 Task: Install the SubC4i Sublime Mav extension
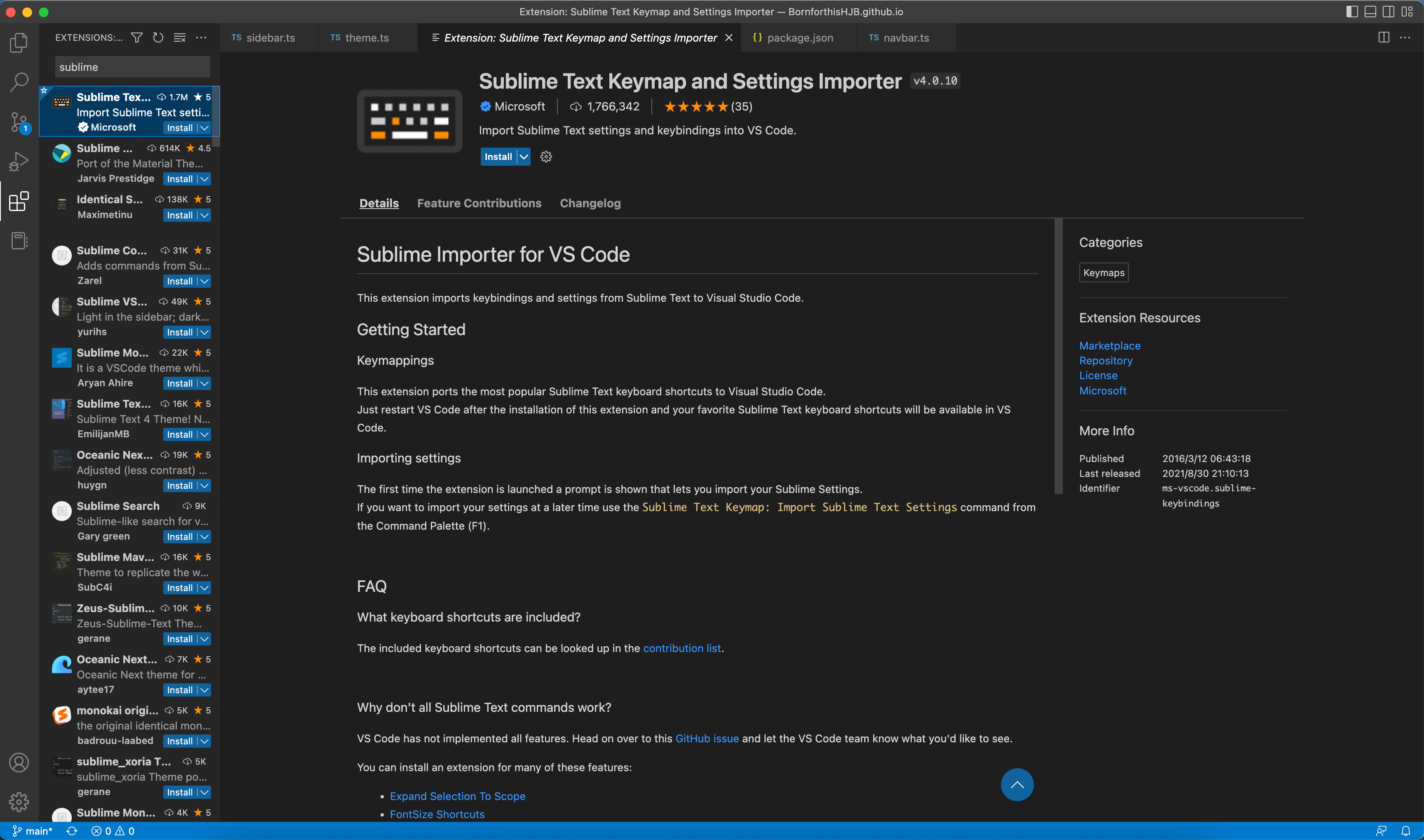pyautogui.click(x=180, y=588)
